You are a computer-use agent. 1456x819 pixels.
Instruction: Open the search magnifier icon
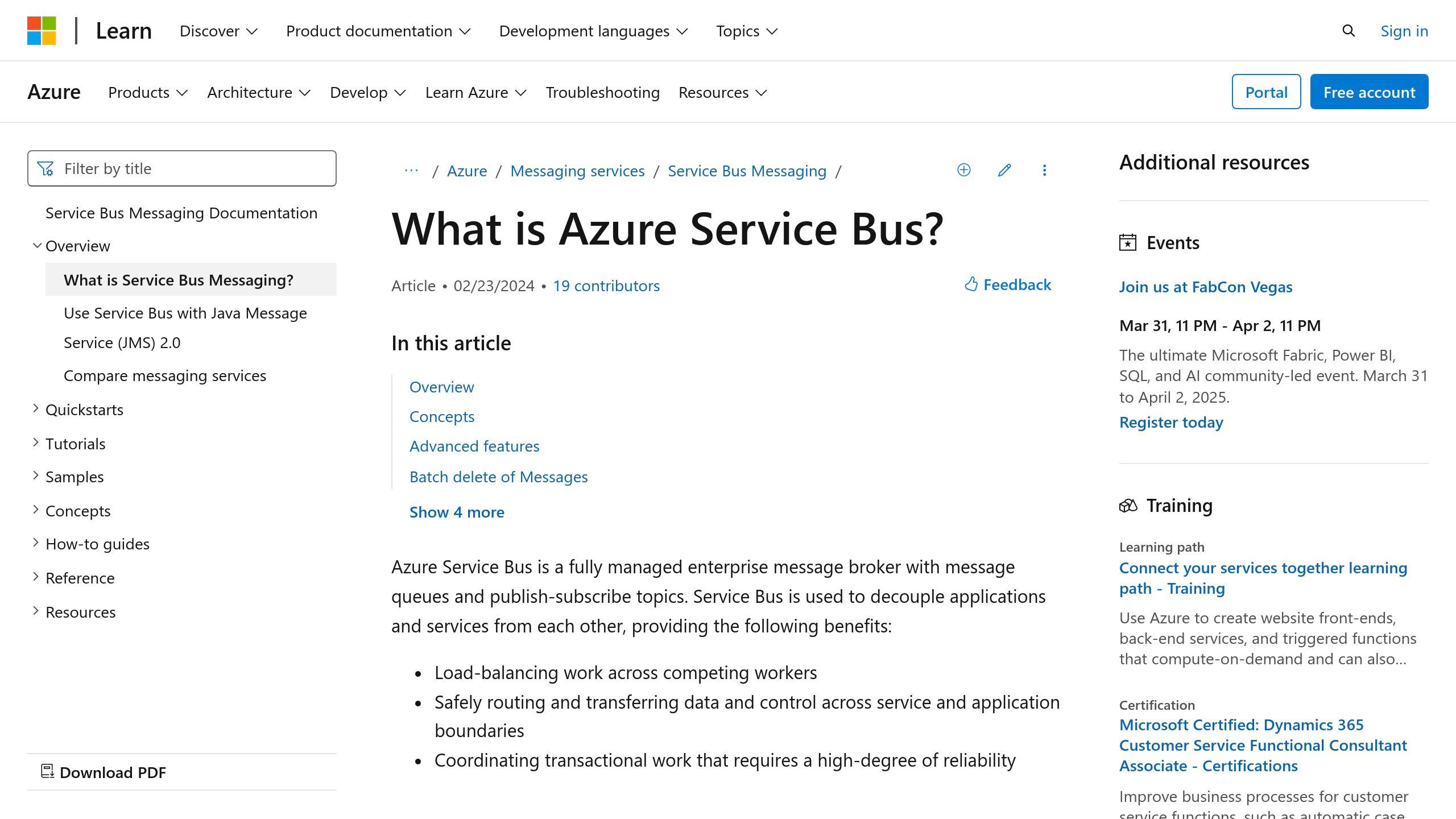(x=1349, y=31)
